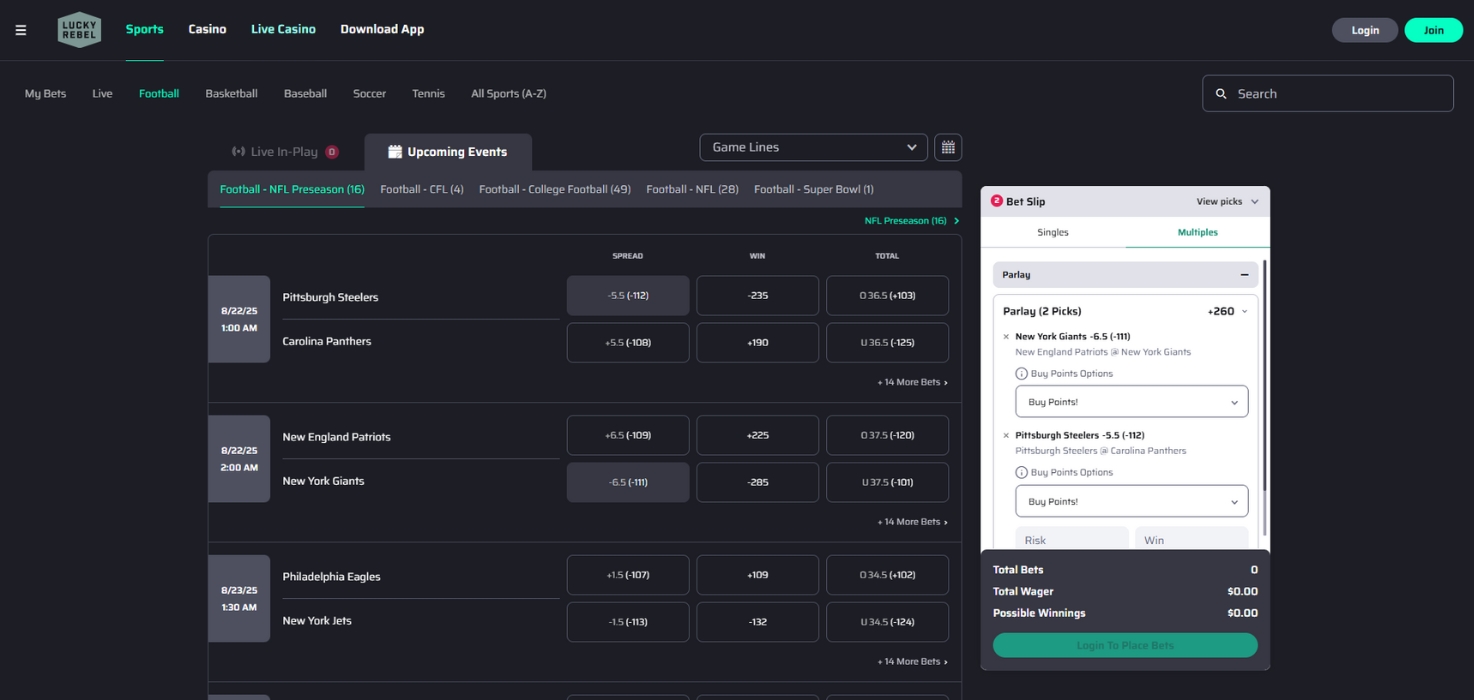Screen dimensions: 1474x700
Task: Select Patriots moneyline +225
Action: (758, 436)
